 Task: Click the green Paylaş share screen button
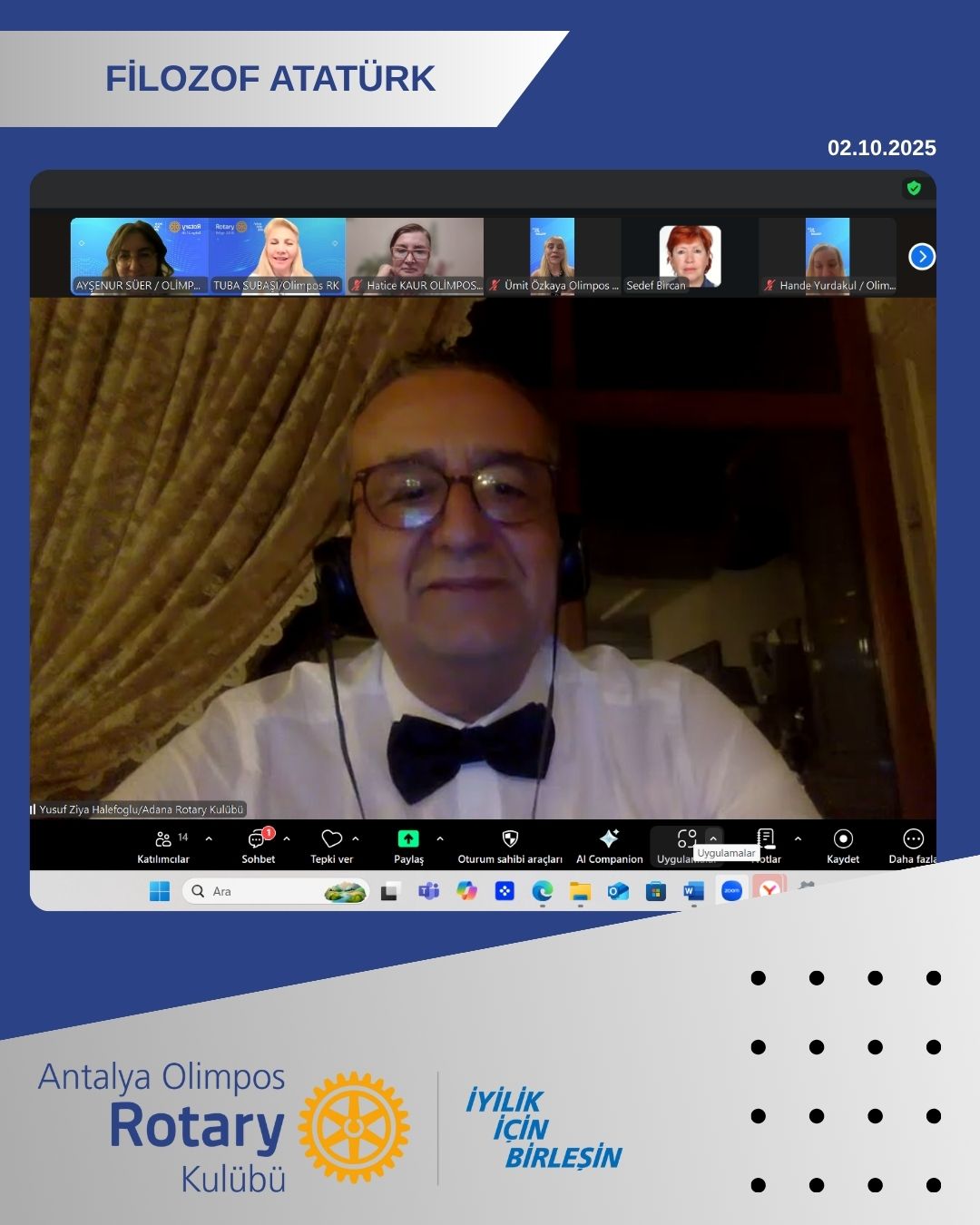coord(408,839)
